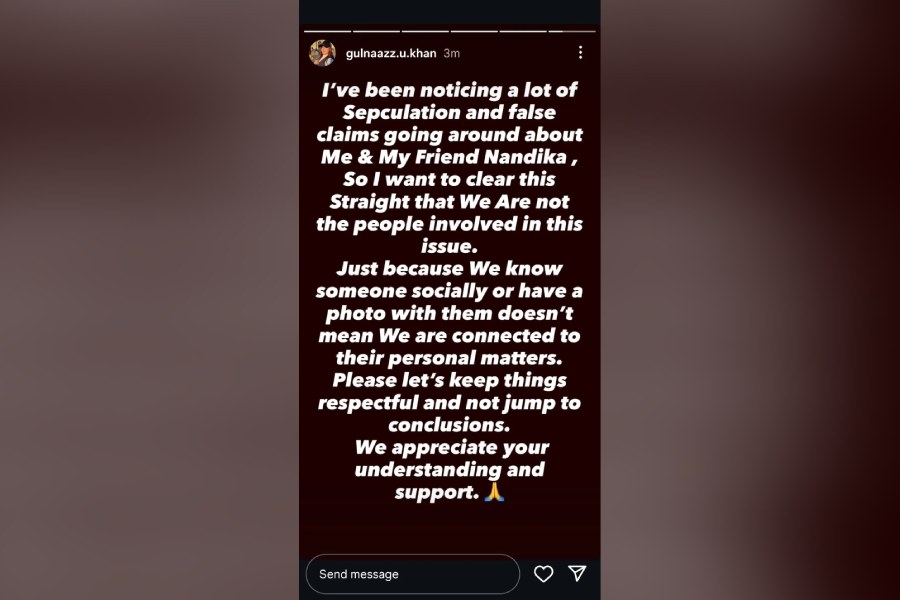Jump to the second story progress segment

(x=377, y=31)
